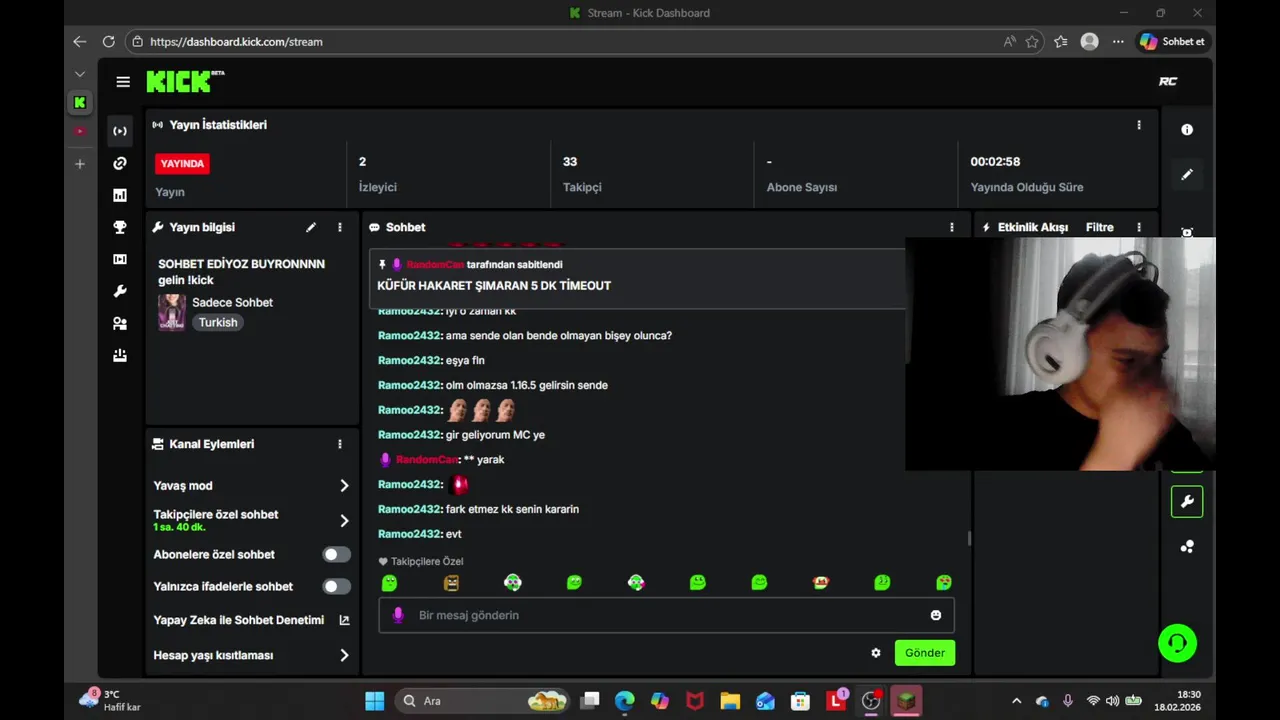Open the video clips sidebar icon
The image size is (1280, 720).
click(x=120, y=259)
